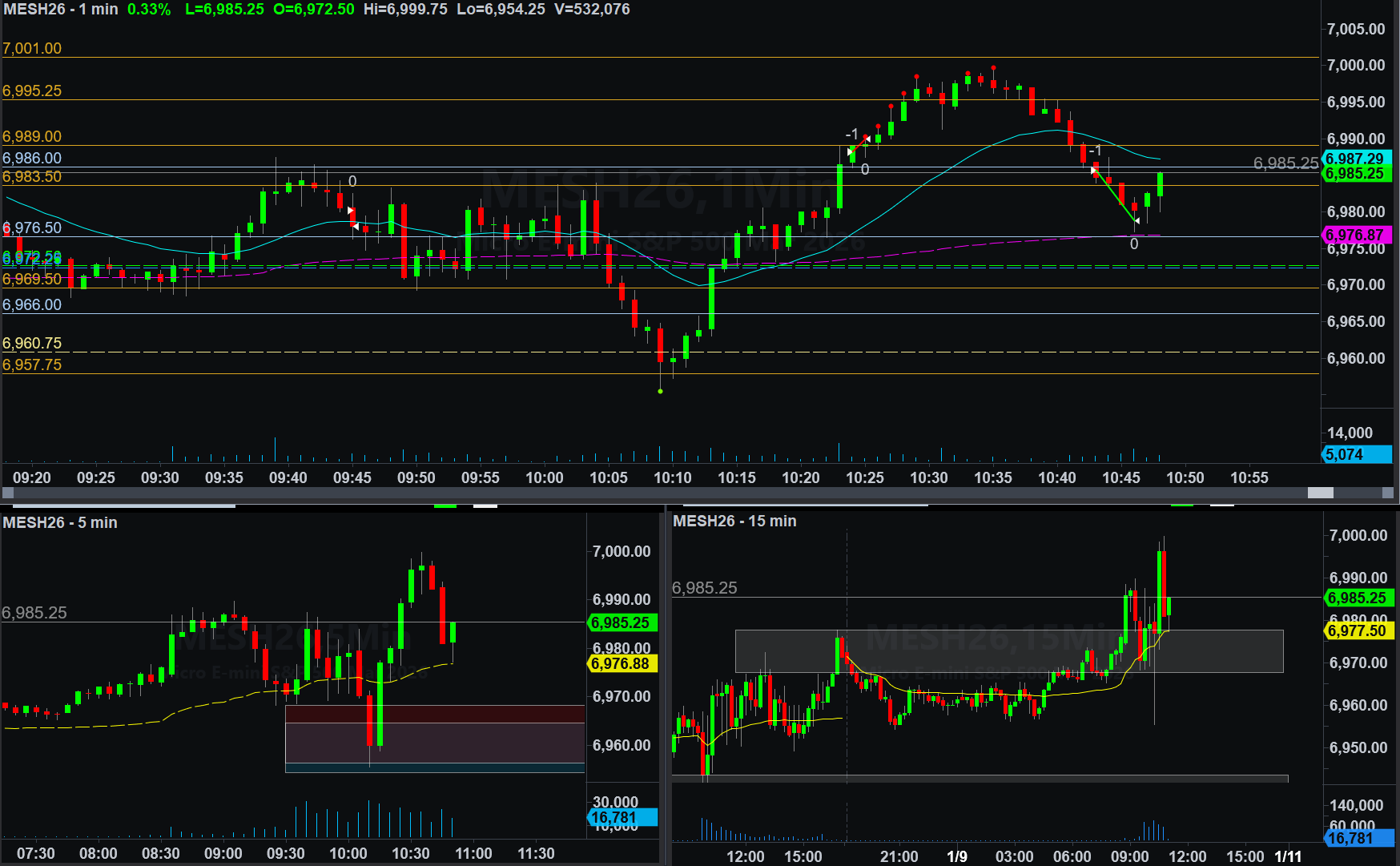Click the yellow 6,977.50 tag on the 15 min chart
The width and height of the screenshot is (1400, 866).
click(1358, 630)
